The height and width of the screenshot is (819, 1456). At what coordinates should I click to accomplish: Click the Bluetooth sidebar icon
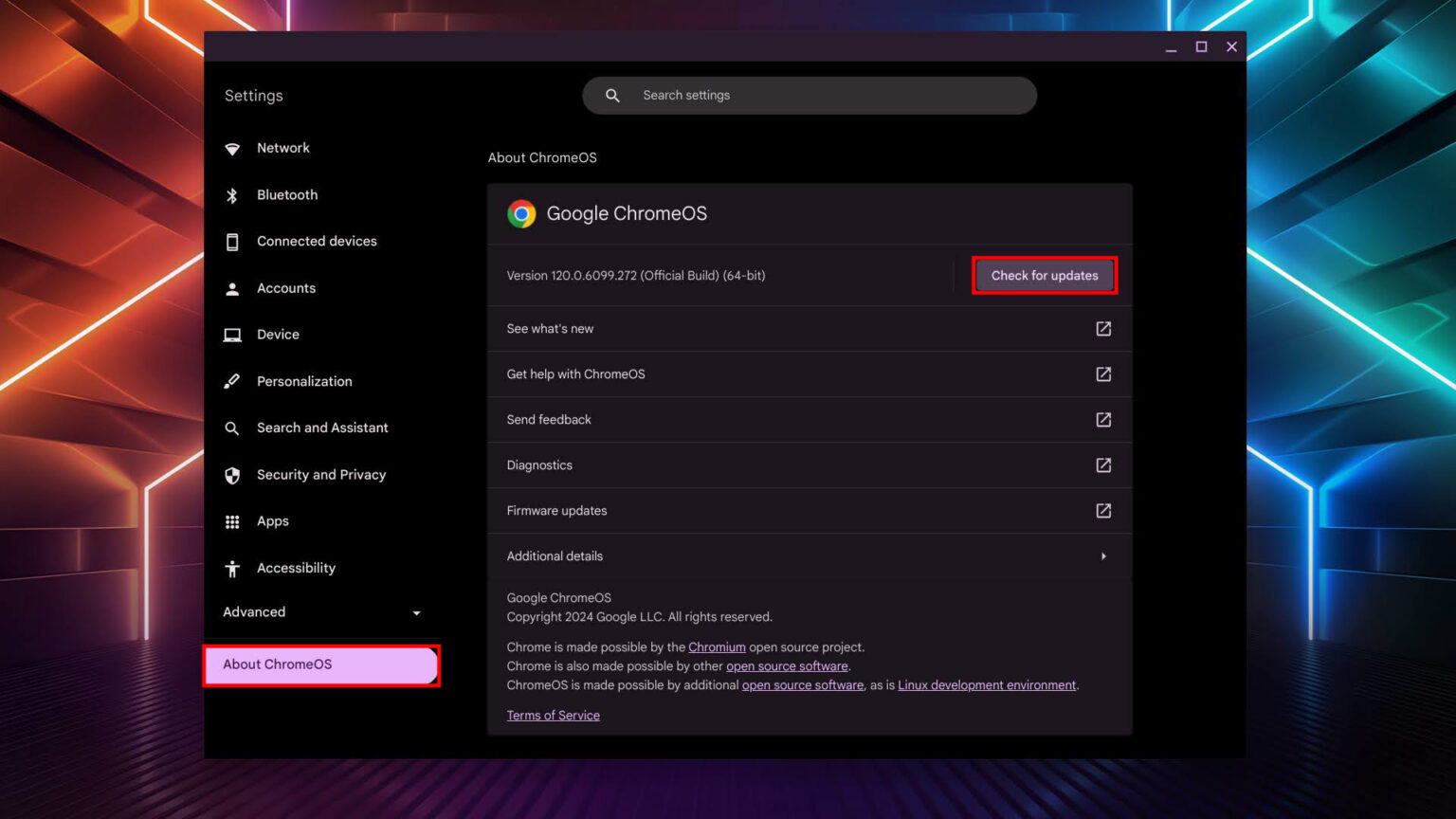coord(232,194)
